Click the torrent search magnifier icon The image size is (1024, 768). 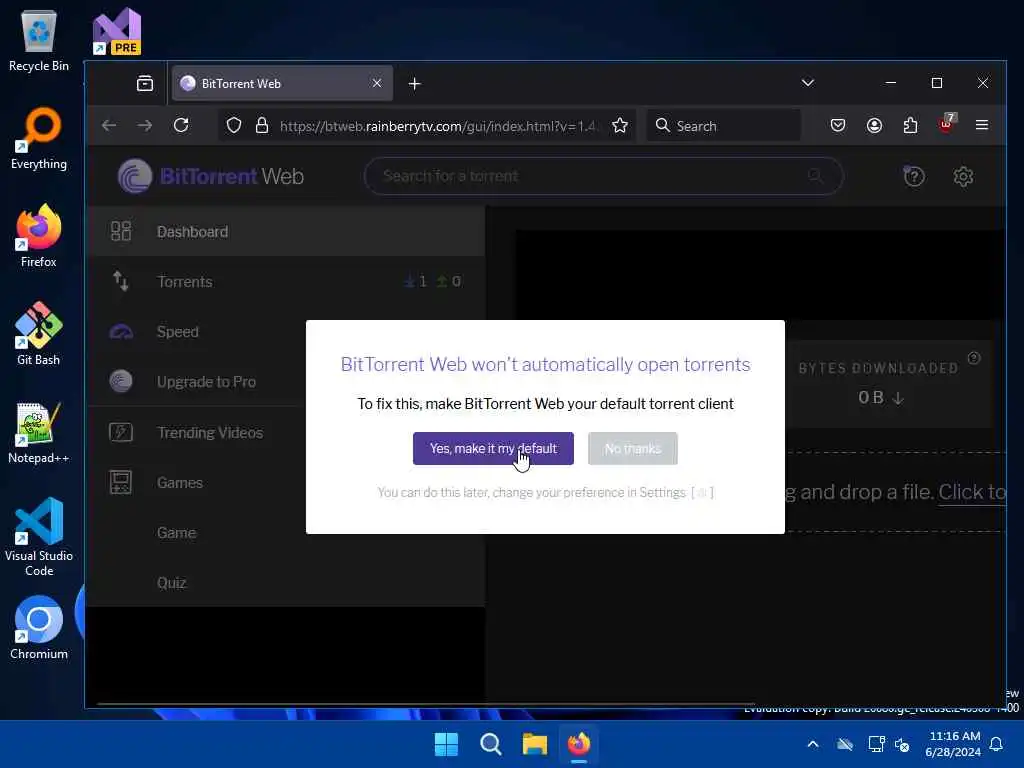coord(815,176)
